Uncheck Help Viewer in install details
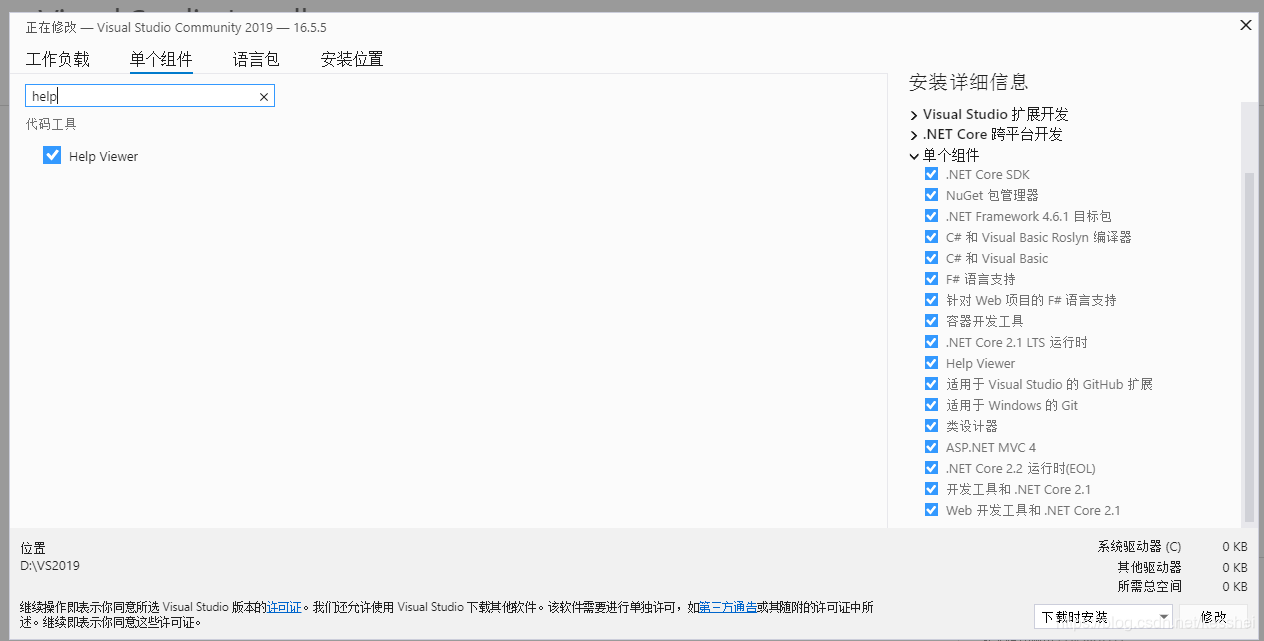 932,363
